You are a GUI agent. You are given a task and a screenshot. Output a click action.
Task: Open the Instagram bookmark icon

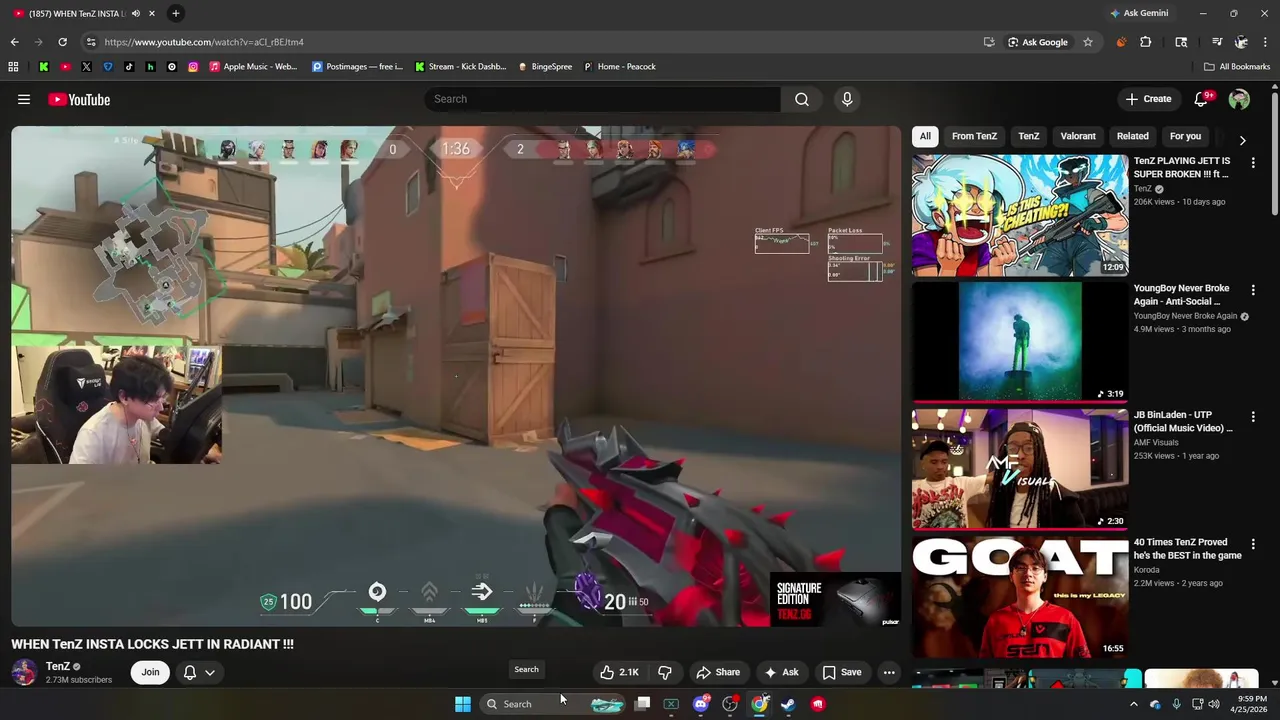193,67
